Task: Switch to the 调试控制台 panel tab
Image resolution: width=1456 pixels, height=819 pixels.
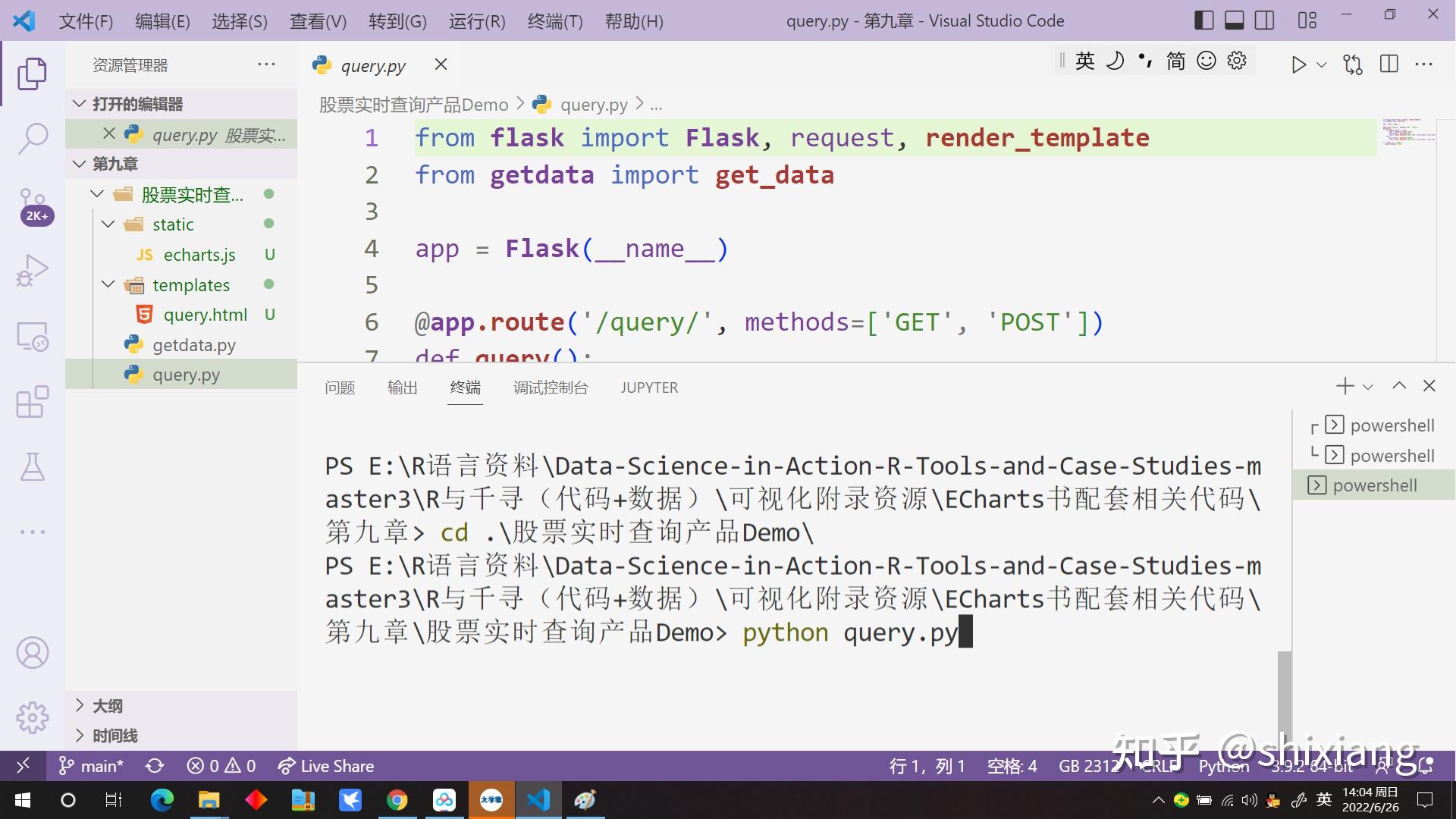Action: [x=551, y=388]
